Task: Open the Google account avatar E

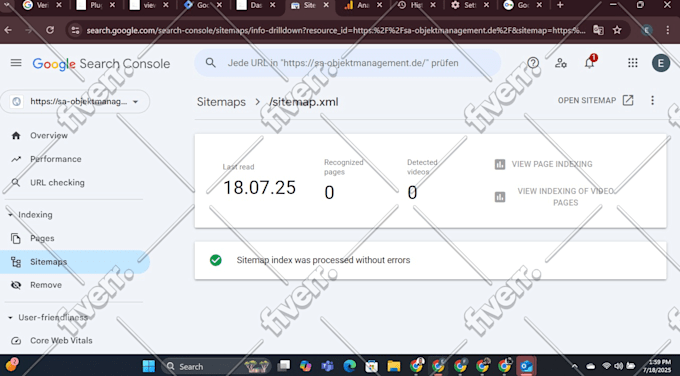Action: (x=660, y=63)
